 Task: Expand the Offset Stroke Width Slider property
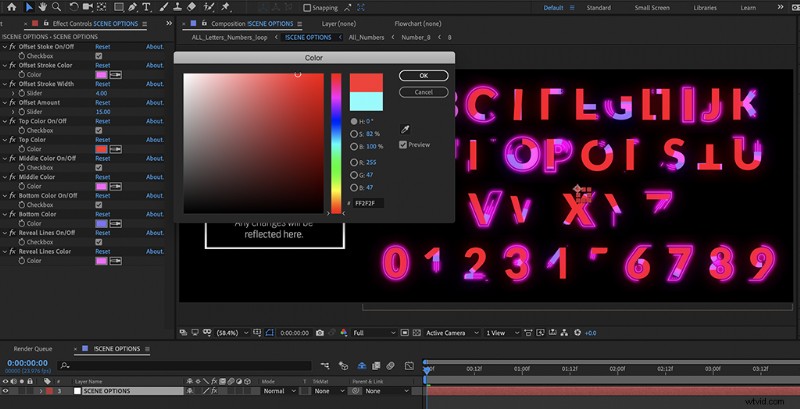pos(13,93)
